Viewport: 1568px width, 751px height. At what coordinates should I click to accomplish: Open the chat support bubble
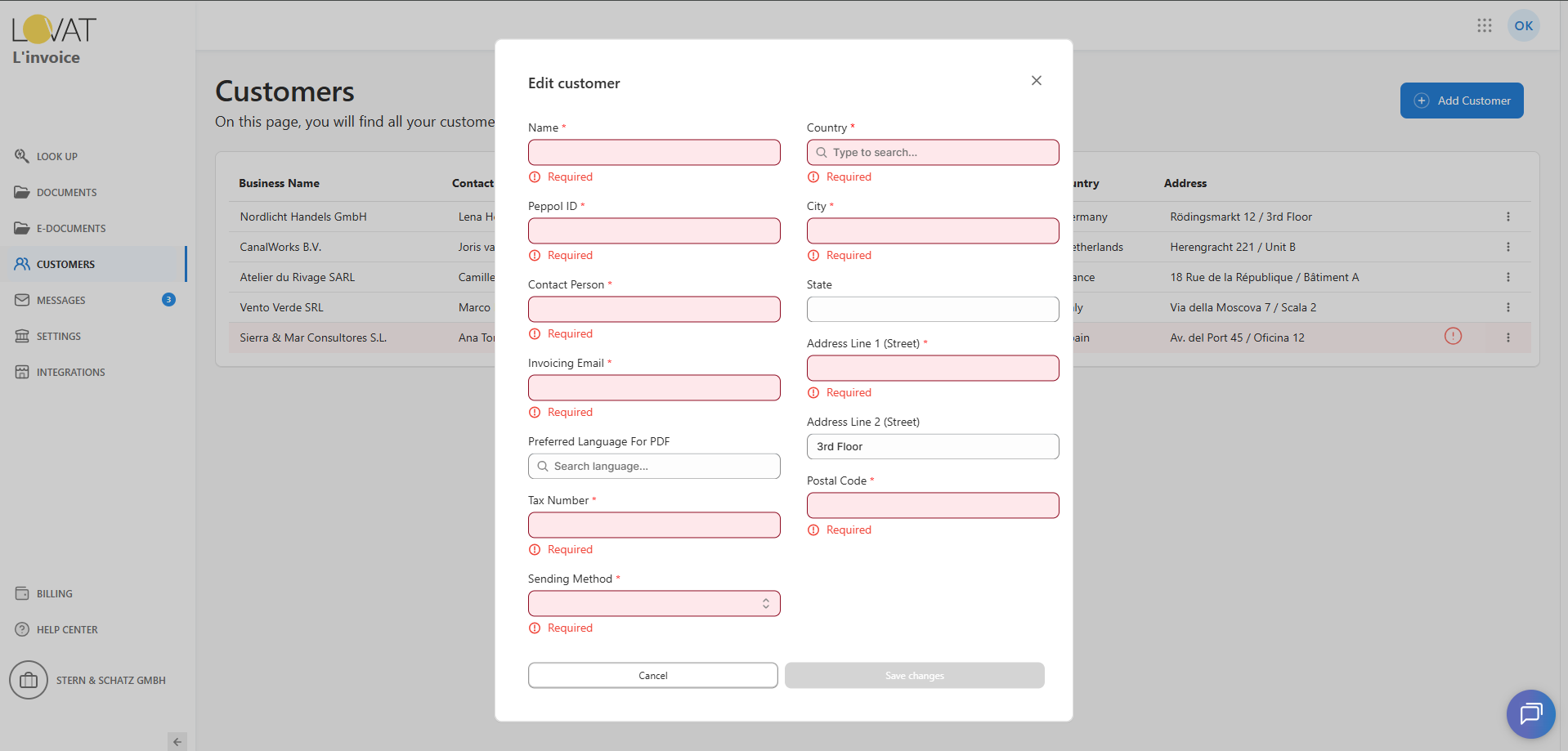(x=1530, y=713)
